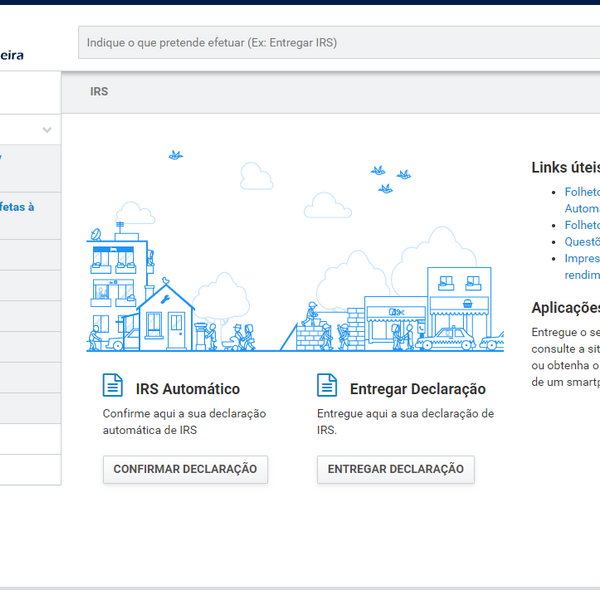Open the first Folheto link under Links úteis
600x590 pixels.
581,192
